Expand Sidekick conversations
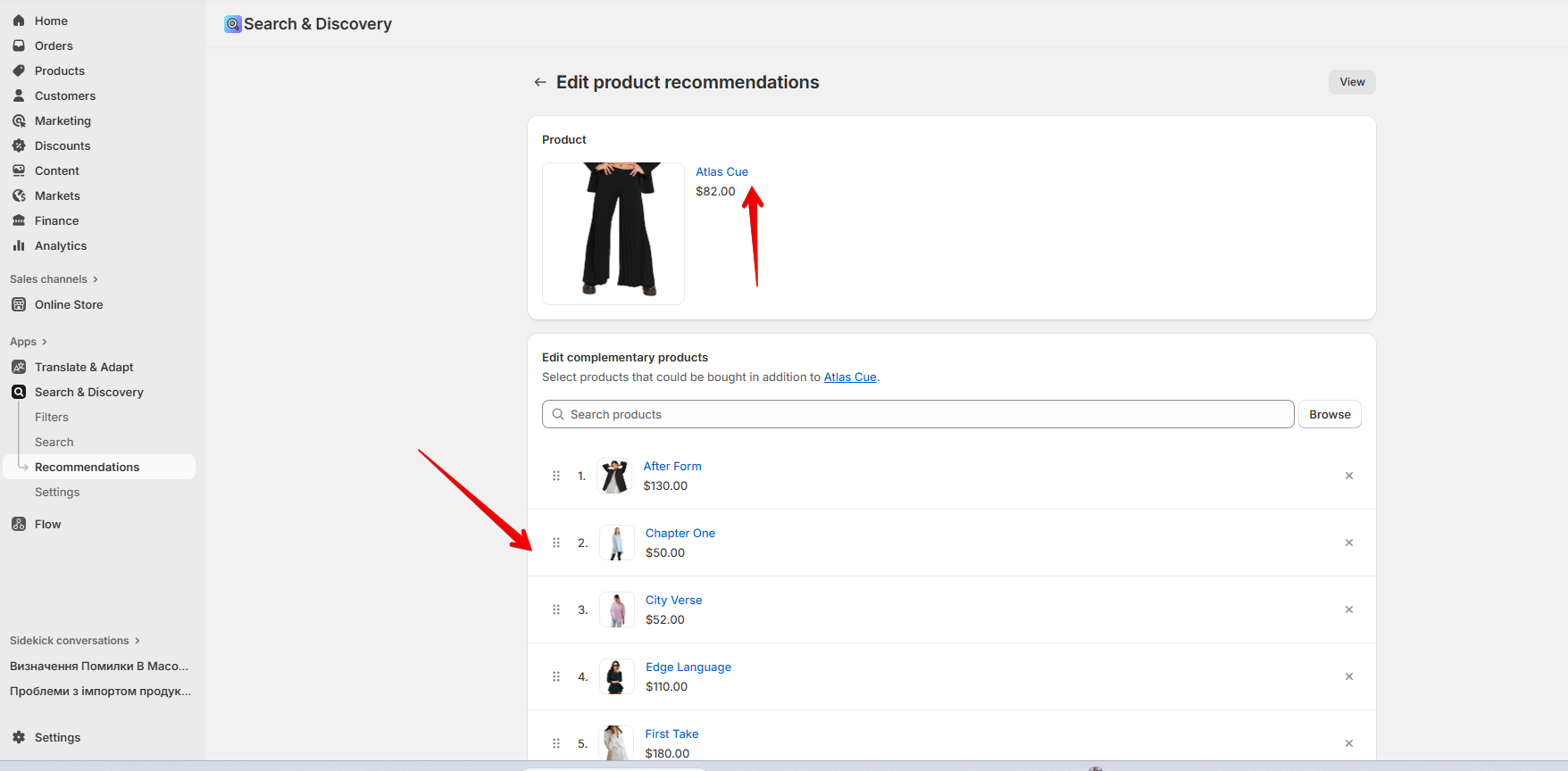The height and width of the screenshot is (771, 1568). (75, 641)
